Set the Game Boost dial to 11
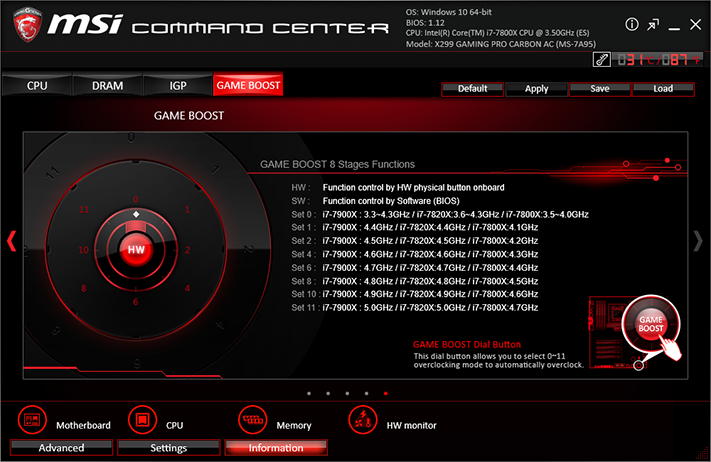The image size is (711, 462). [84, 209]
